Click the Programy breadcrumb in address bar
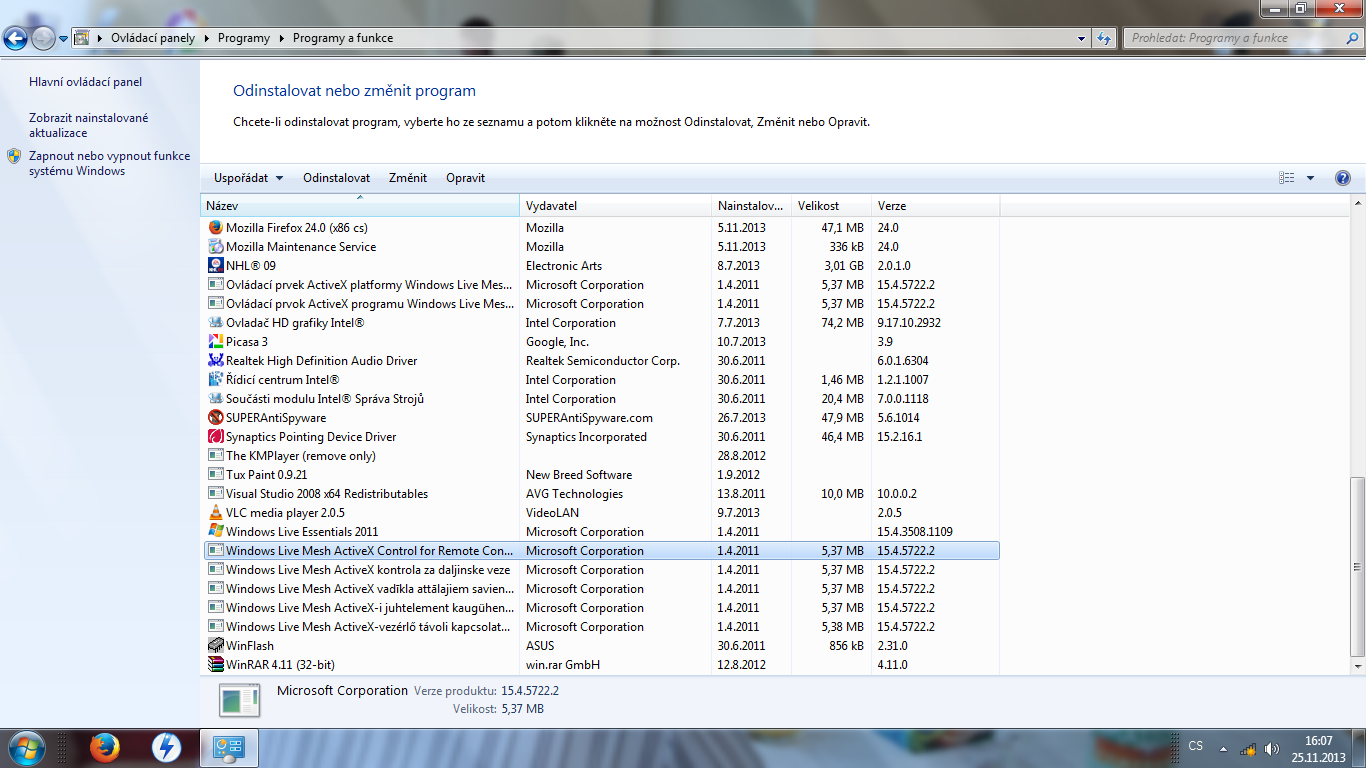 [x=243, y=38]
